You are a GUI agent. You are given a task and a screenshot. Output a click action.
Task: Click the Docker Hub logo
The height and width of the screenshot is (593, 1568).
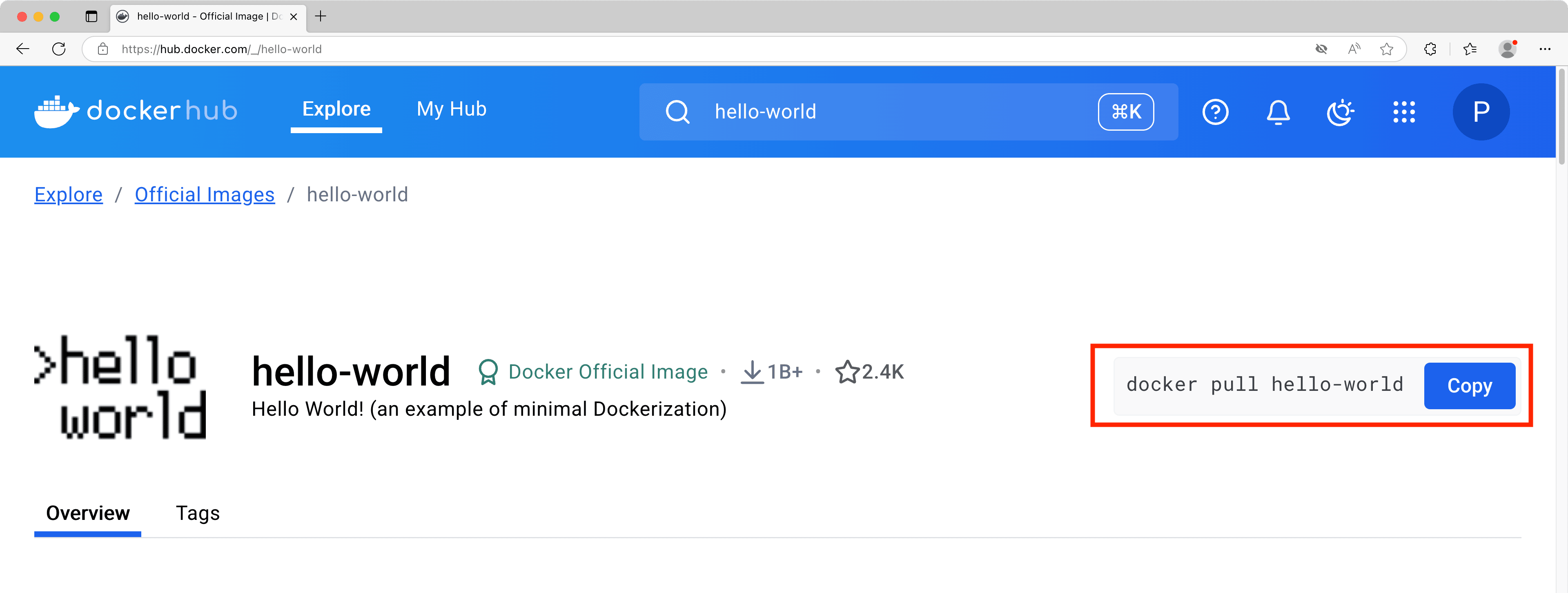coord(136,111)
